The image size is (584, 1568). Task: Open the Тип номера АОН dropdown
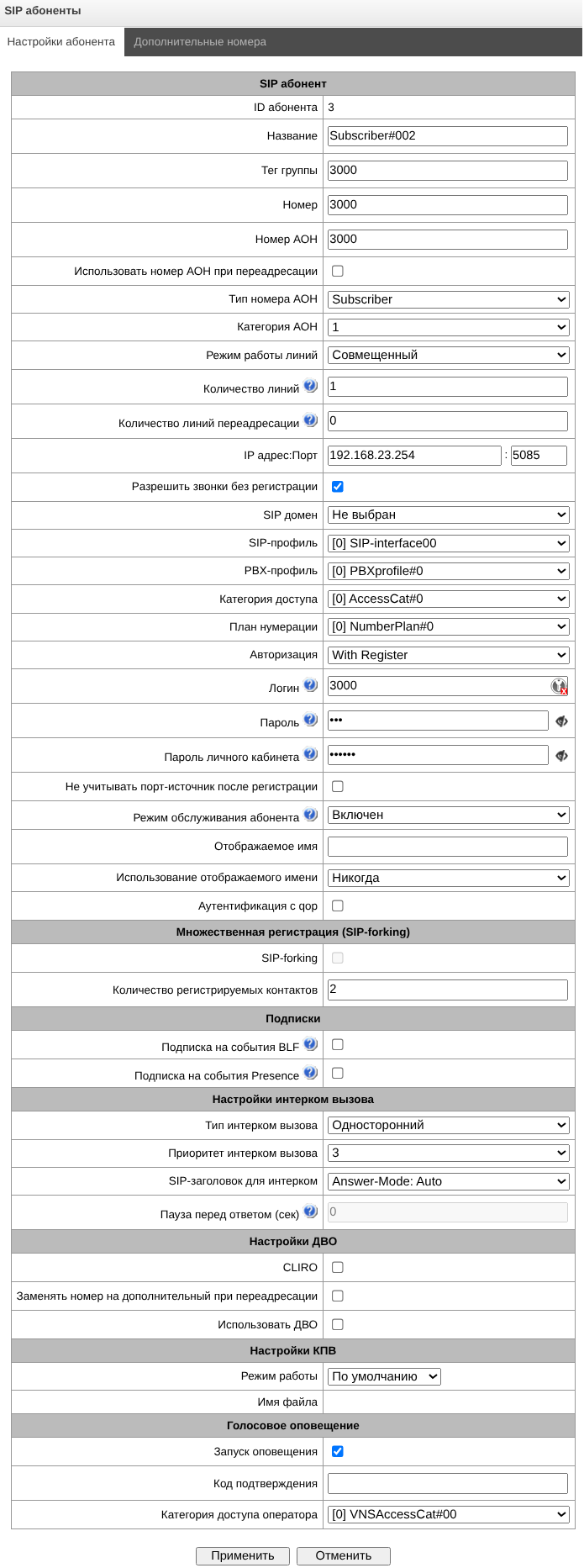[x=448, y=299]
